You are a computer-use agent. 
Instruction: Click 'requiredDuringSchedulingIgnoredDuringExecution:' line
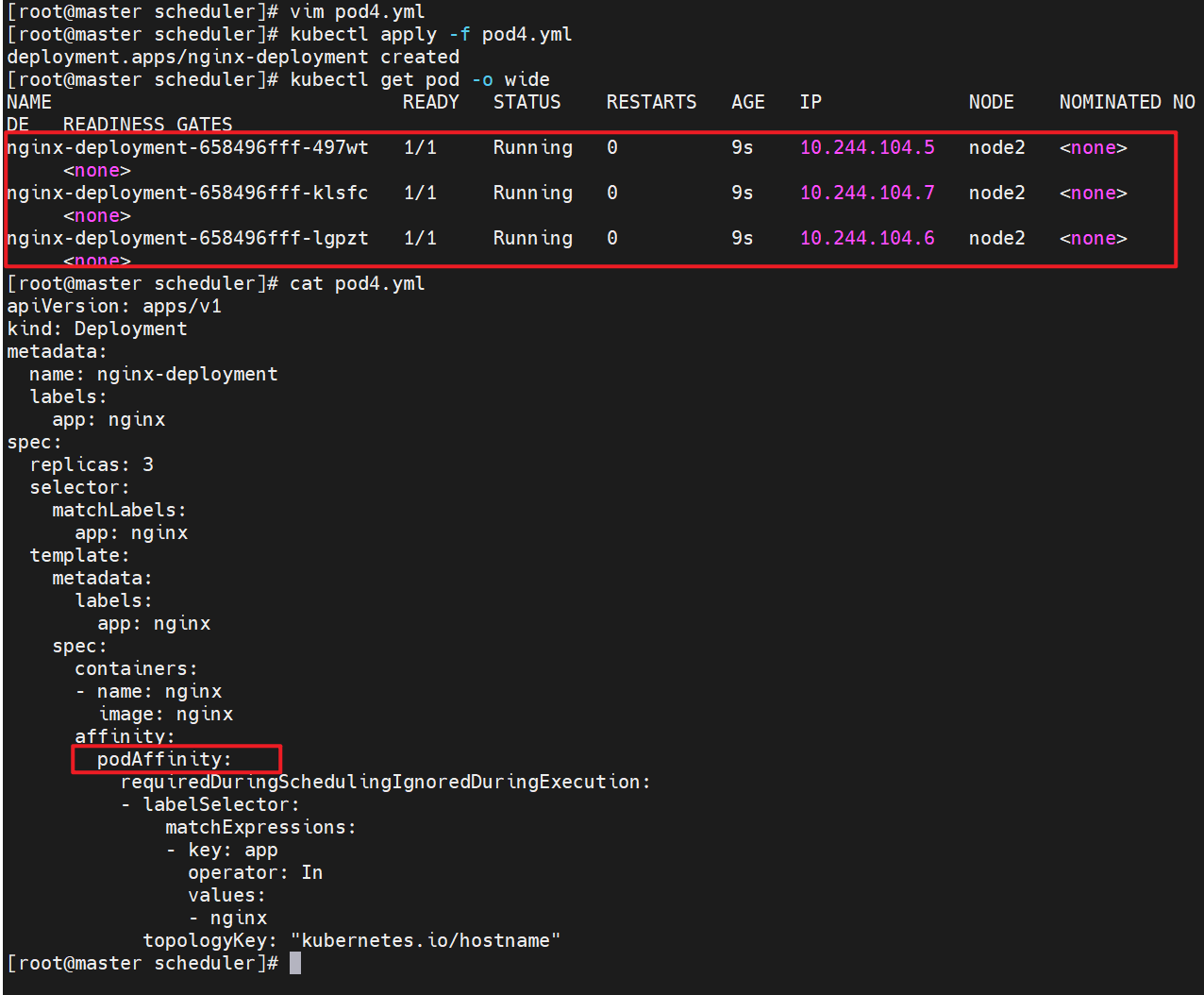[x=386, y=782]
